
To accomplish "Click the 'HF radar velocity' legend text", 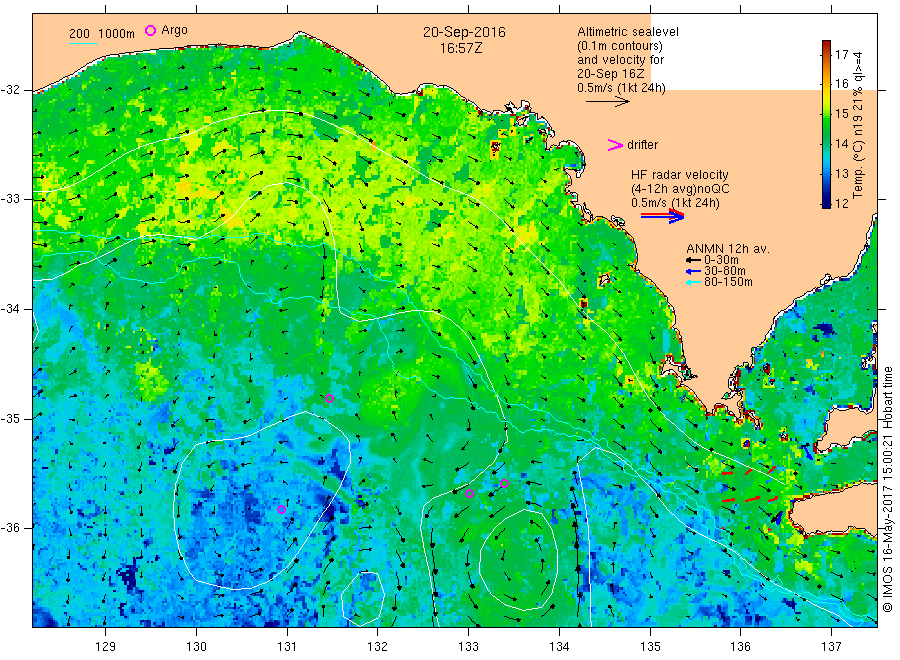I will click(x=680, y=175).
